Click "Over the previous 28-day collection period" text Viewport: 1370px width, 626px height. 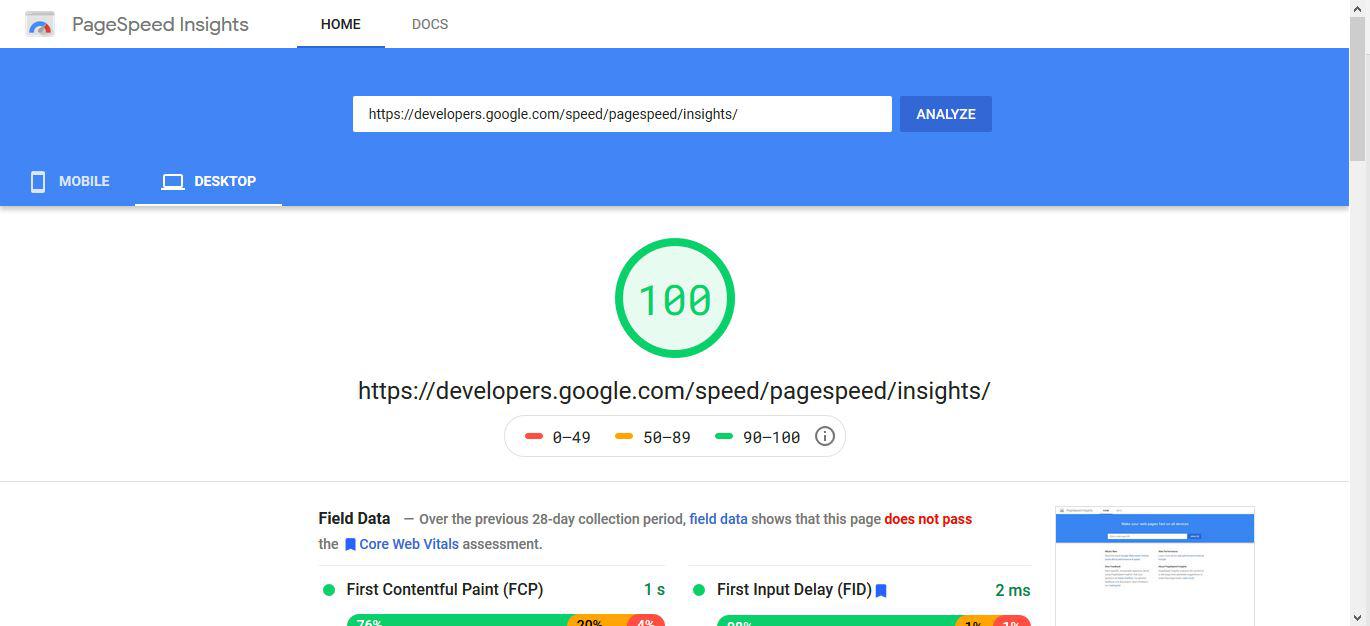click(x=552, y=519)
